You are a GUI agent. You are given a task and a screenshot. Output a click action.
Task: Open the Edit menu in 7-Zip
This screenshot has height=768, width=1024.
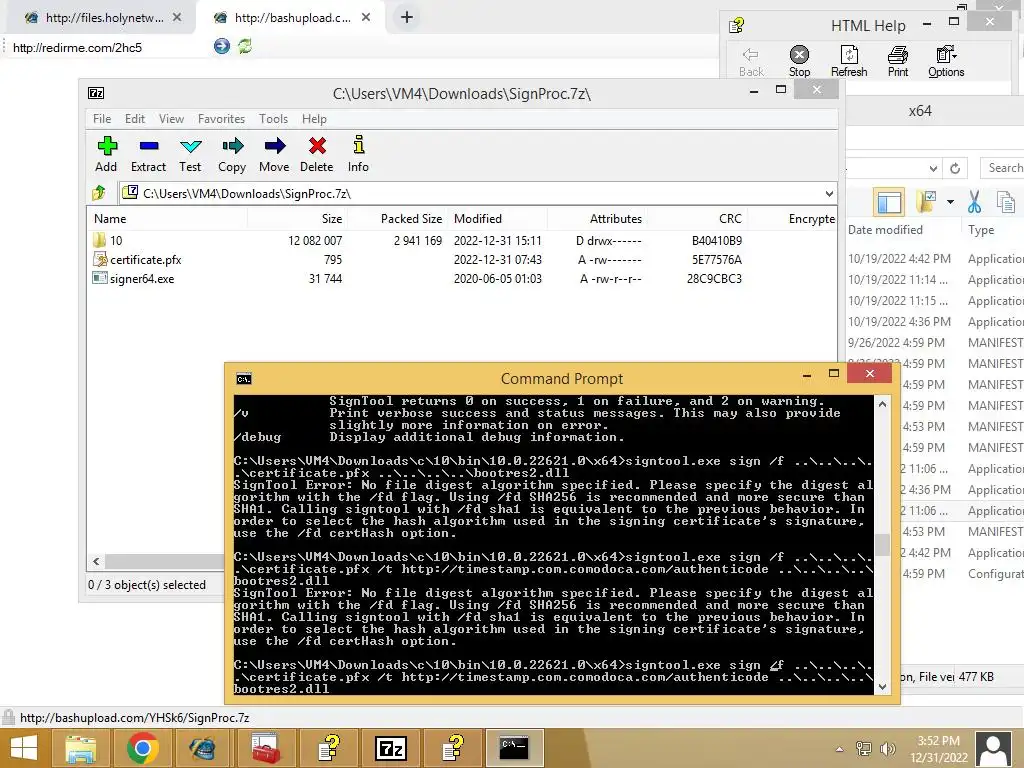tap(135, 119)
